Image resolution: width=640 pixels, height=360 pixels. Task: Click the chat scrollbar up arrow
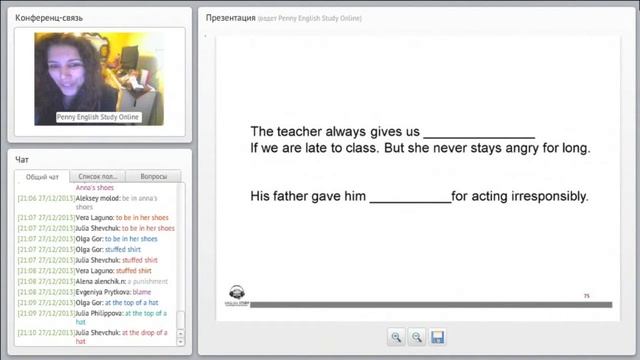pos(180,333)
